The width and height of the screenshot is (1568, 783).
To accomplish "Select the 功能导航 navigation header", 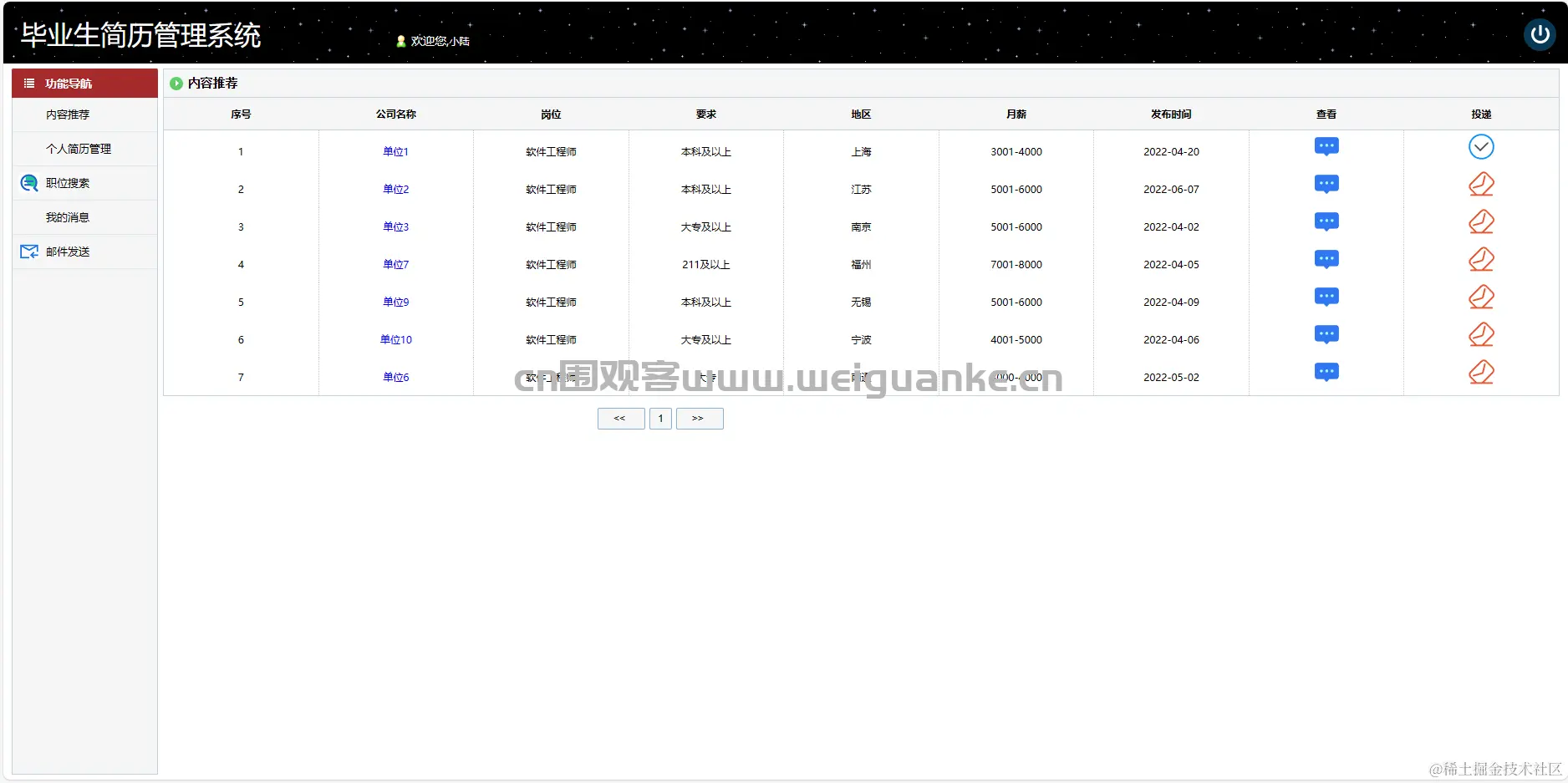I will (84, 84).
